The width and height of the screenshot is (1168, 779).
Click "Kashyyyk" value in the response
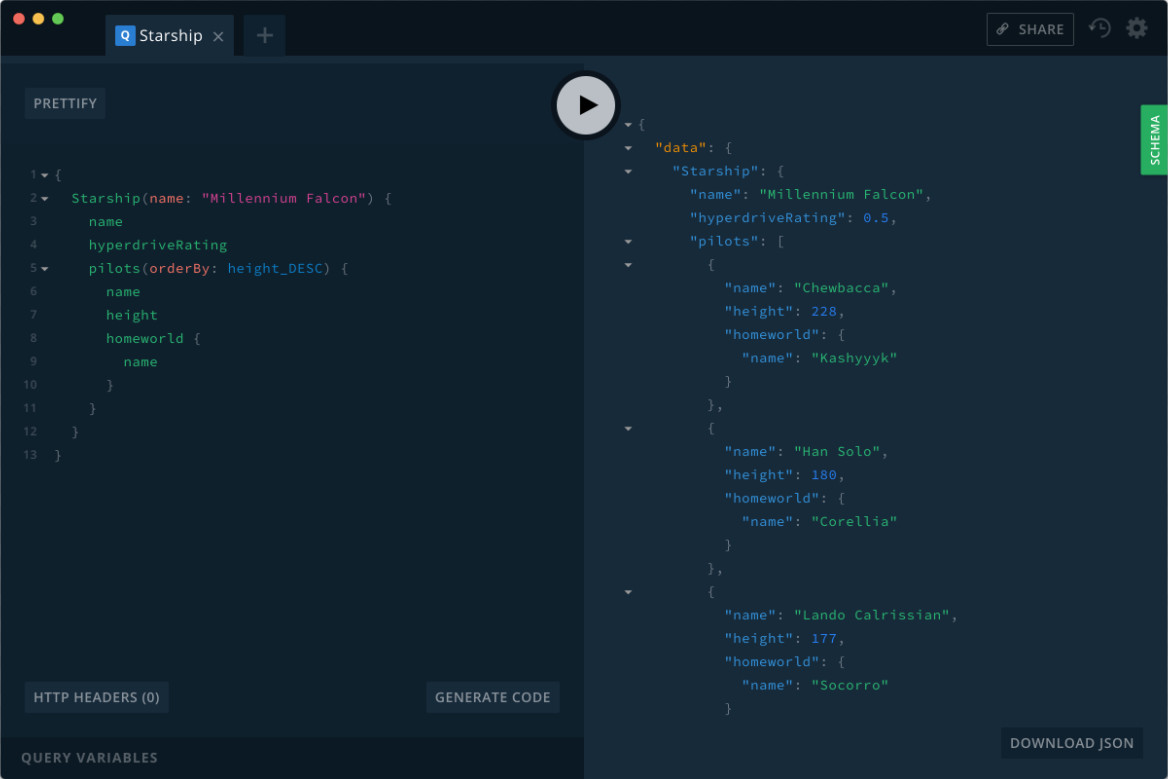pyautogui.click(x=854, y=357)
